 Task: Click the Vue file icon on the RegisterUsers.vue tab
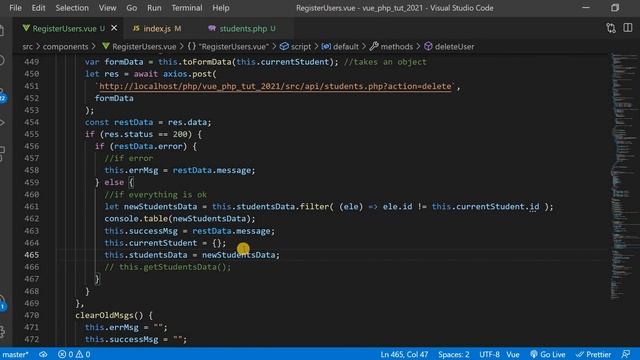pos(26,28)
